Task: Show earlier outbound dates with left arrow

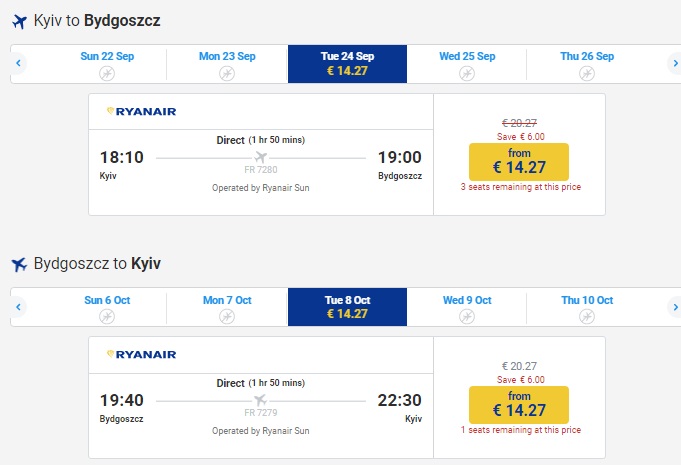Action: (18, 64)
